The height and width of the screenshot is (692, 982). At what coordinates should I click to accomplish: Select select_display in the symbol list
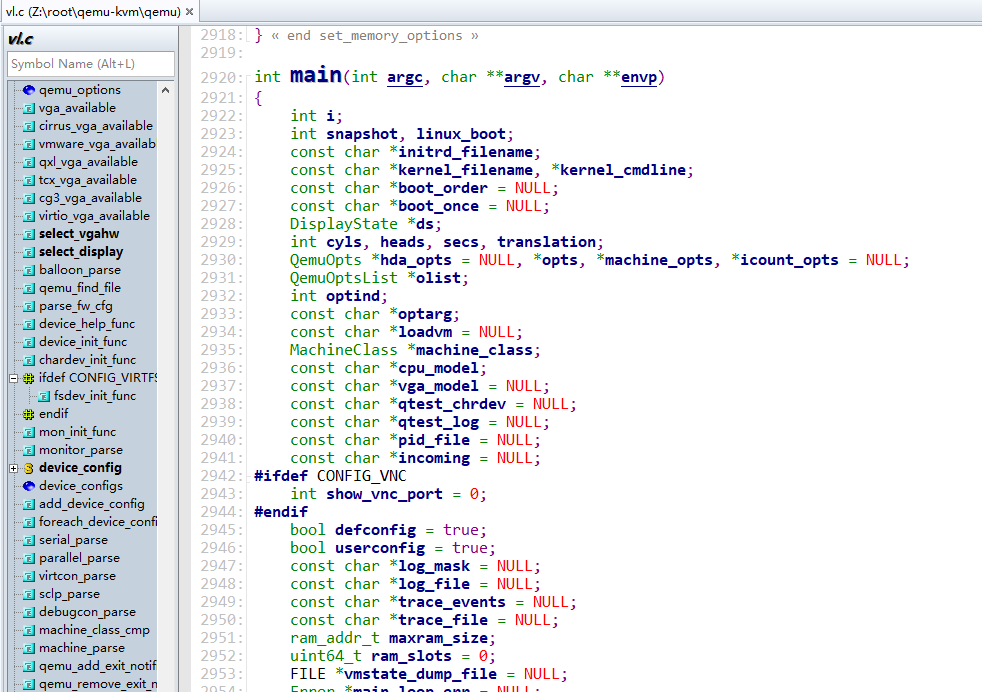pos(81,252)
